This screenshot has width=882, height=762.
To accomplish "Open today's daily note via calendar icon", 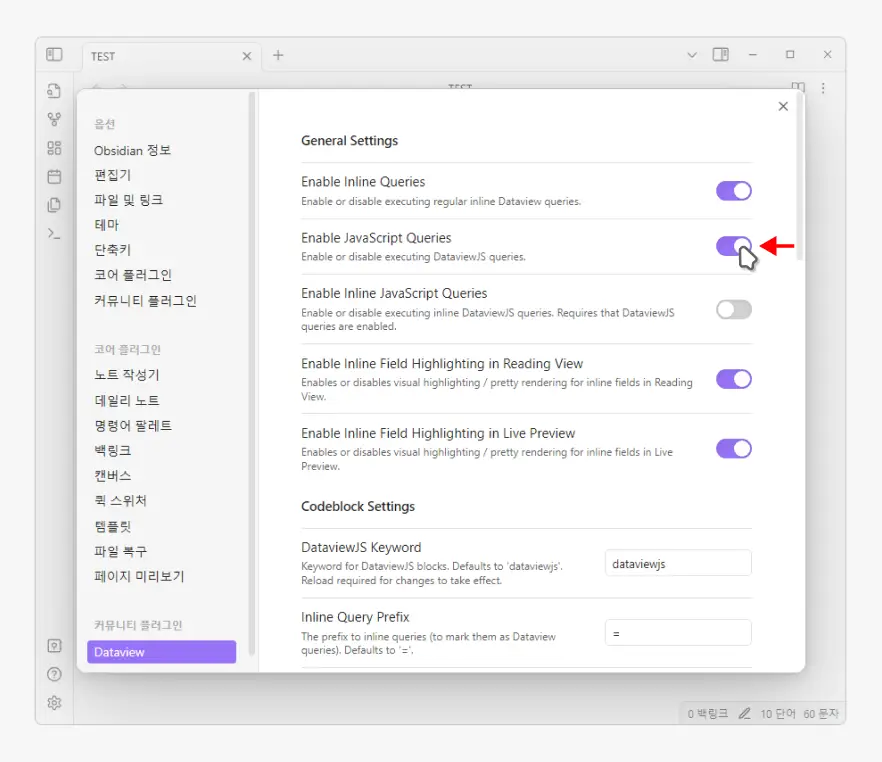I will 54,175.
